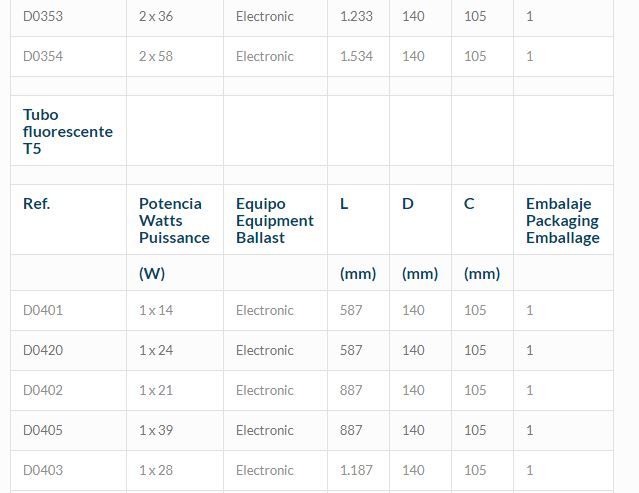Screen dimensions: 639x493
Task: Select the "Equipo Equipment Ballast" column header
Action: tap(274, 220)
